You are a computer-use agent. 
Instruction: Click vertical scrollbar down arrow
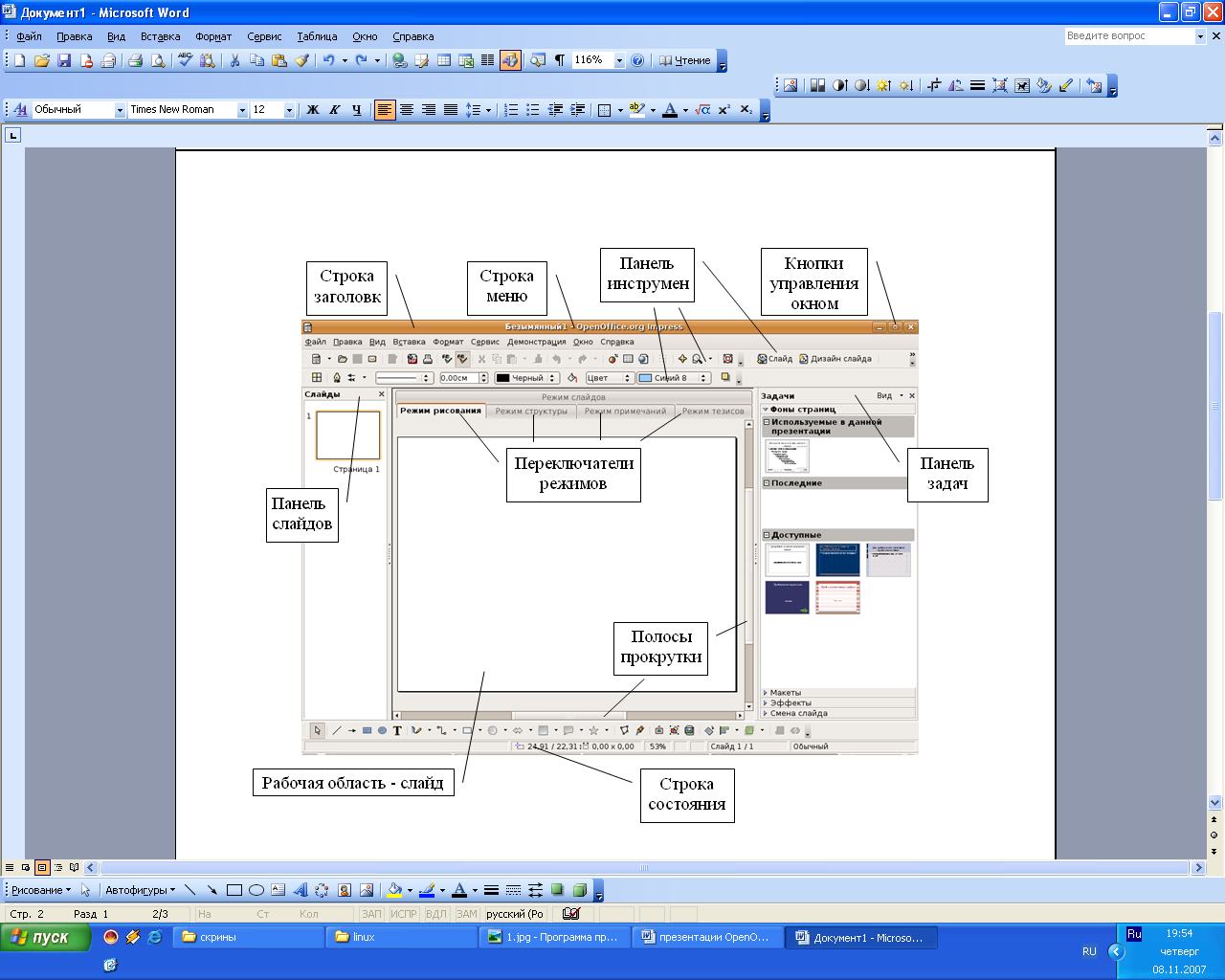1215,802
